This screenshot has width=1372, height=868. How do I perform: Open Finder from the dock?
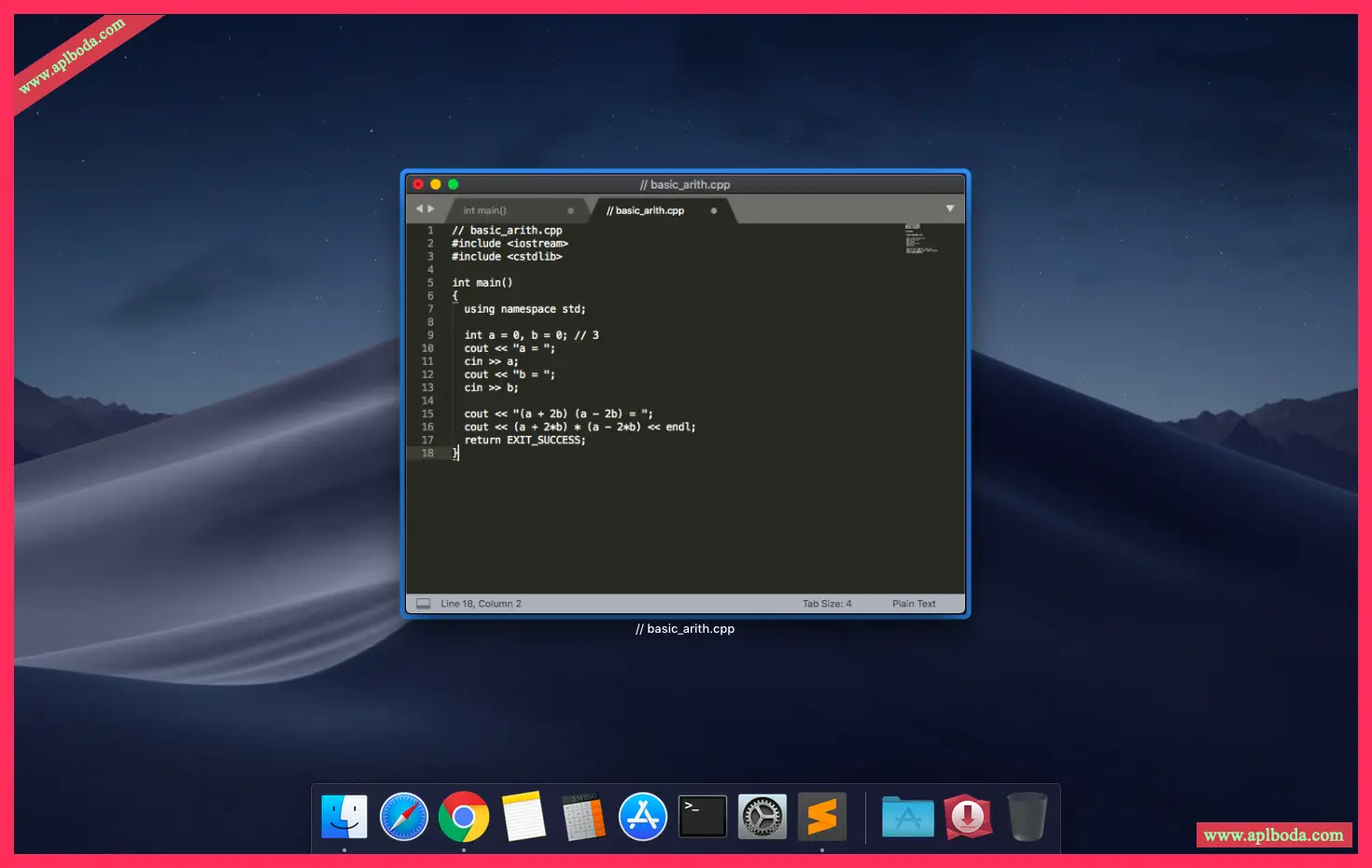pyautogui.click(x=343, y=817)
